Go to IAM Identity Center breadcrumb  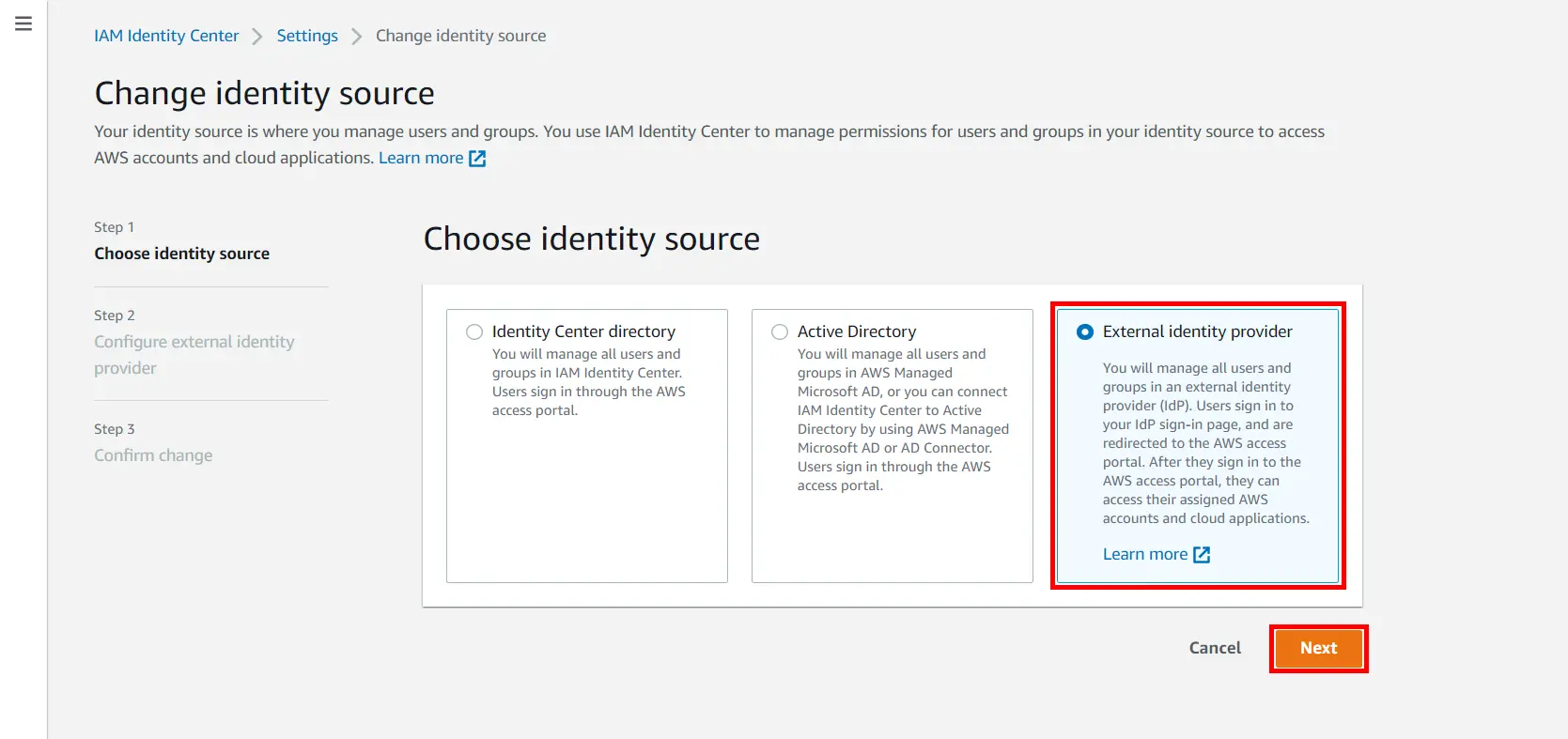tap(166, 36)
